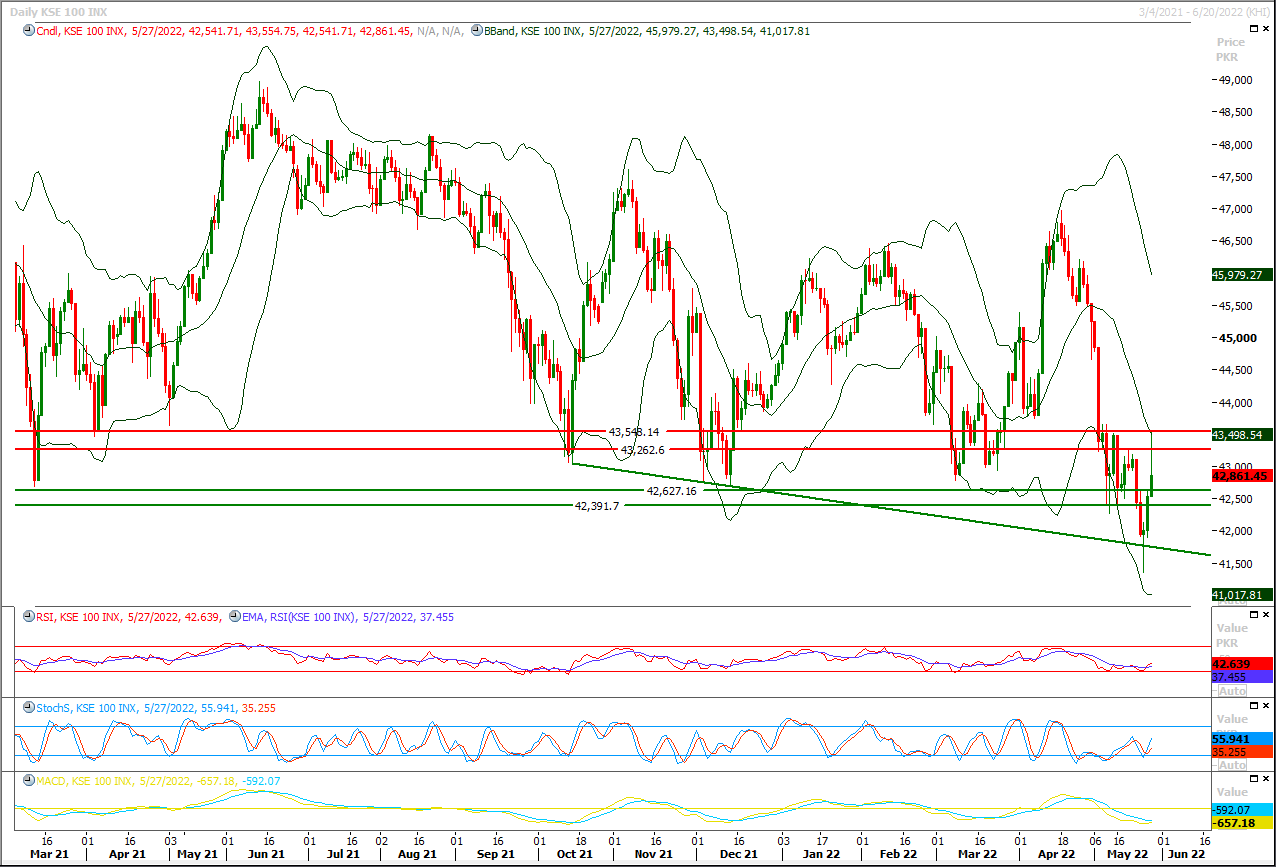1276x867 pixels.
Task: Click the 47,000 price axis label
Action: (1235, 210)
